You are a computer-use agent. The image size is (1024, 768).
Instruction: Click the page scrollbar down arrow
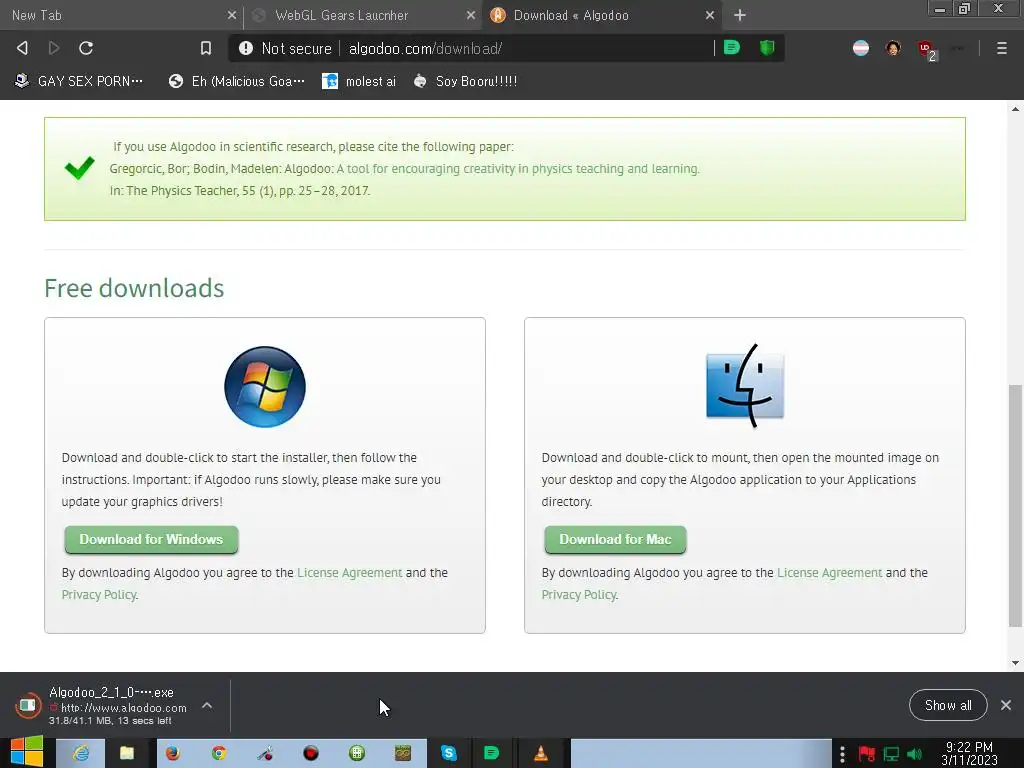tap(1015, 663)
